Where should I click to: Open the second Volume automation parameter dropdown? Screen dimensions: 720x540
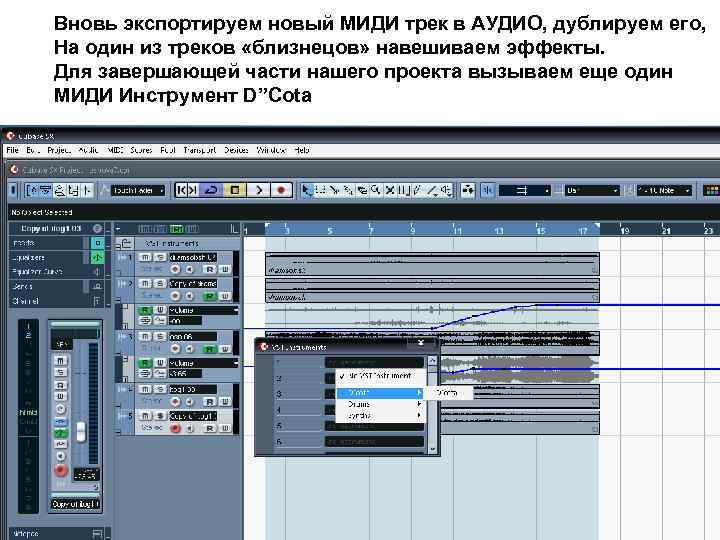[x=204, y=363]
